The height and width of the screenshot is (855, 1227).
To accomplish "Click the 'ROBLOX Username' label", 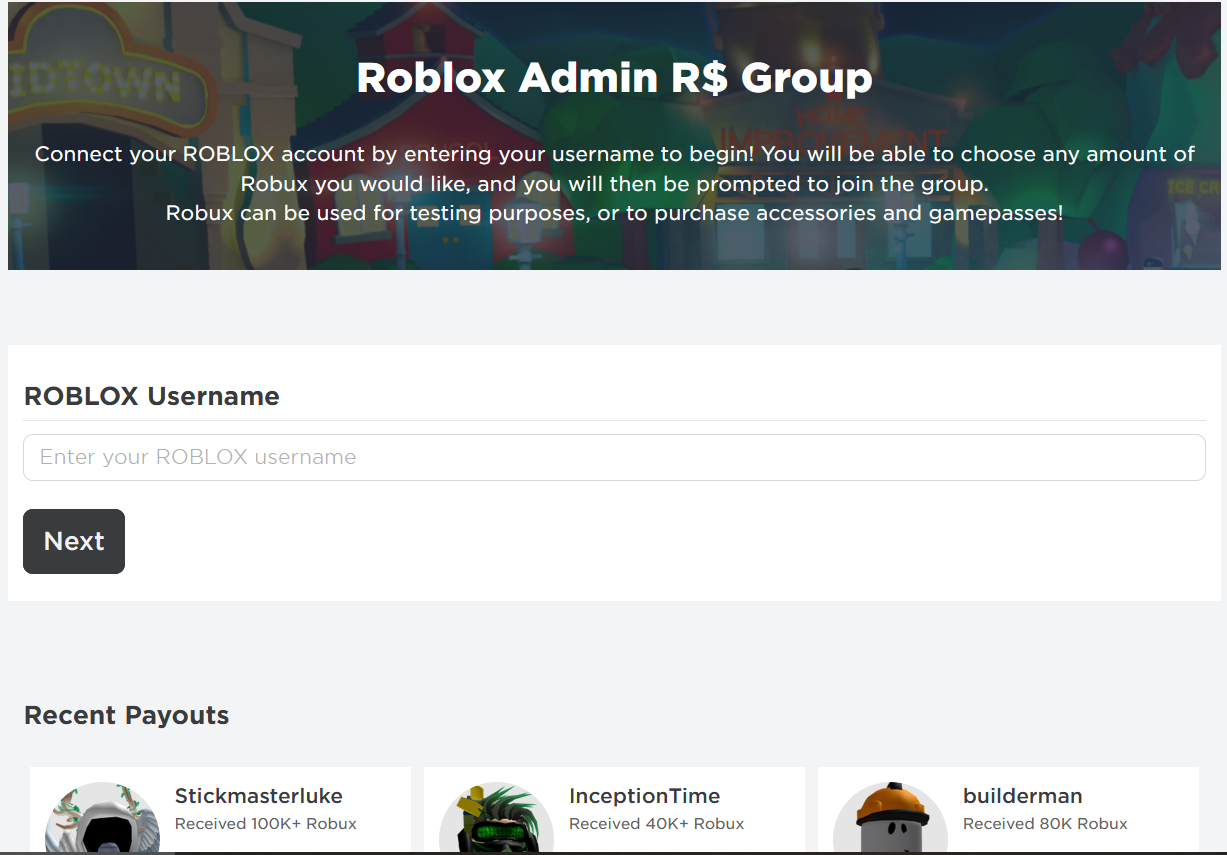I will tap(152, 396).
